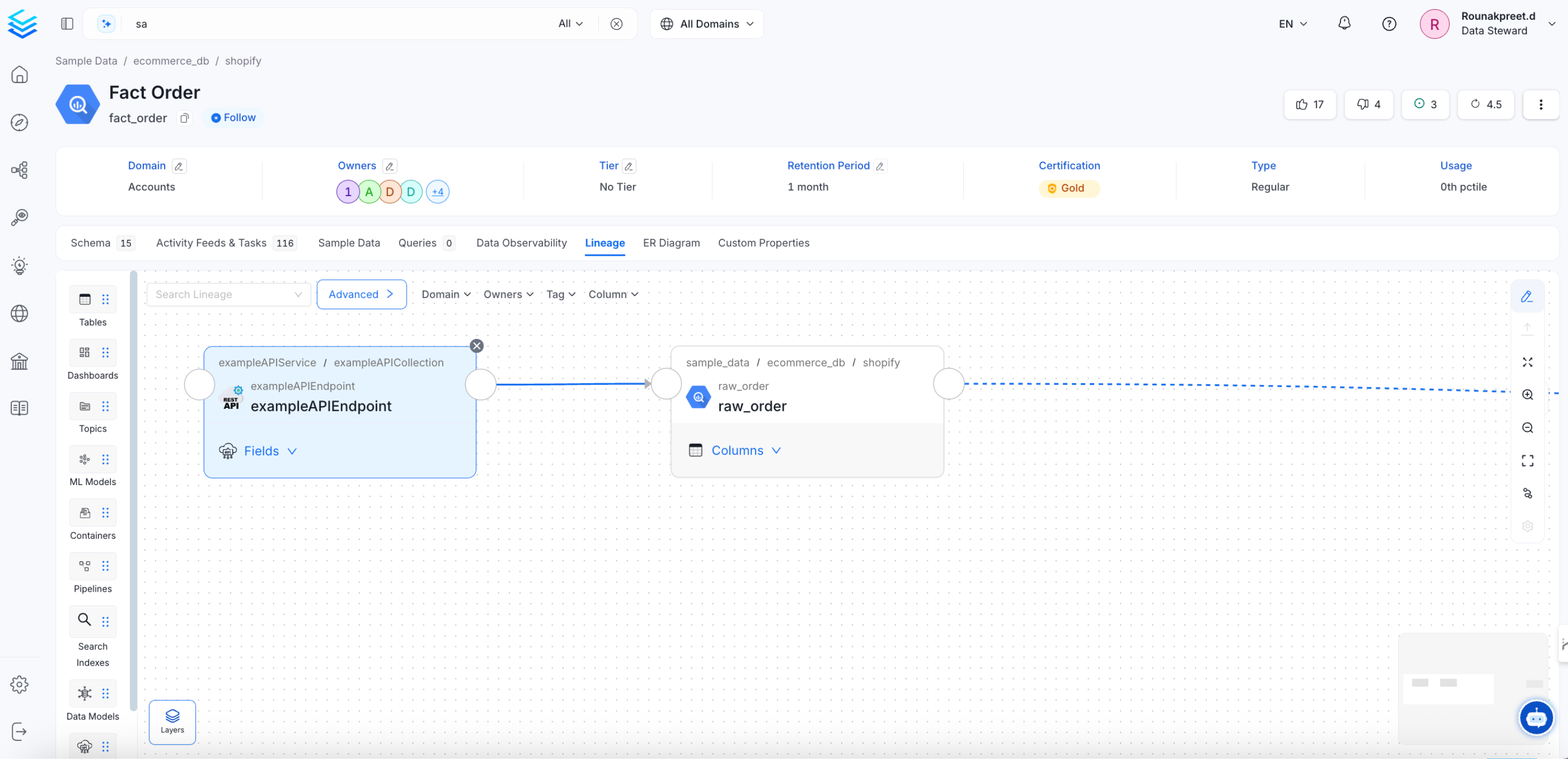Toggle the left navigation sidebar panel
1568x759 pixels.
coord(67,23)
